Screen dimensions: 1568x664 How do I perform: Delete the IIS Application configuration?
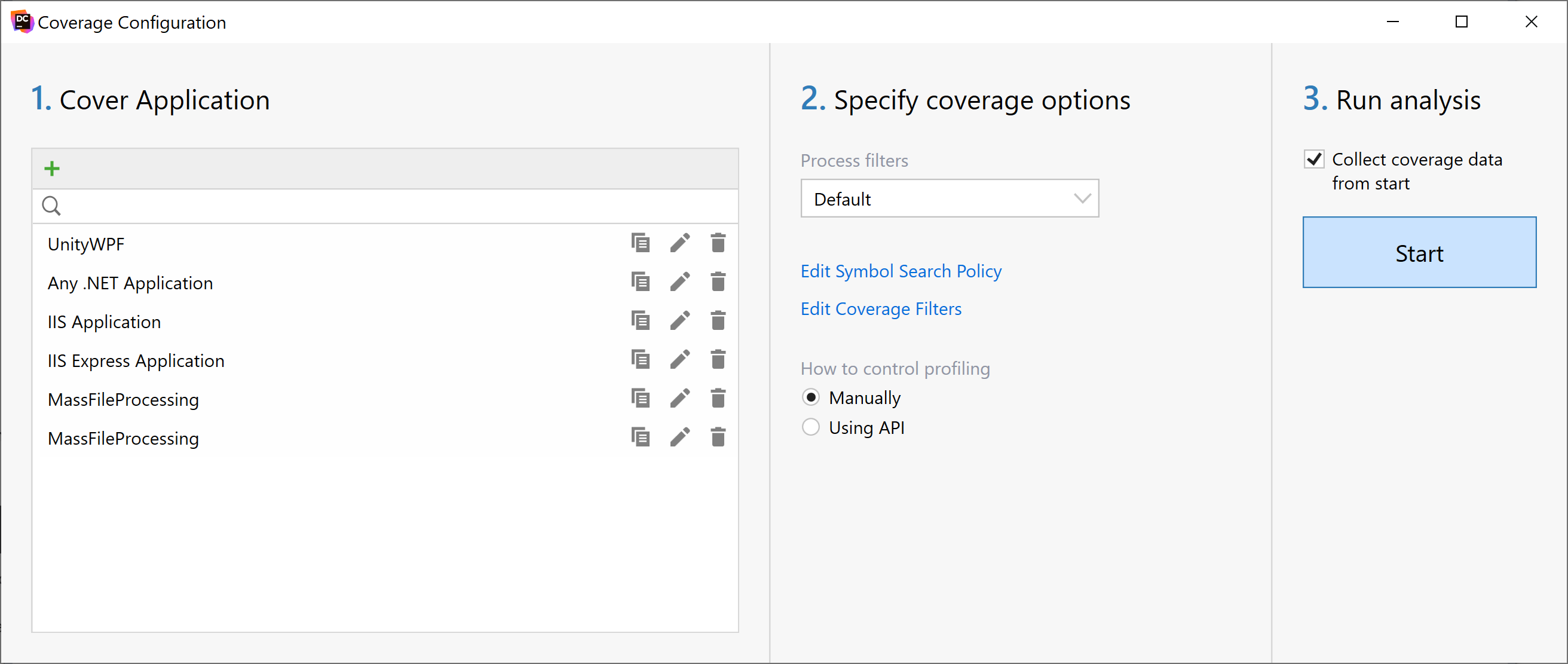718,320
